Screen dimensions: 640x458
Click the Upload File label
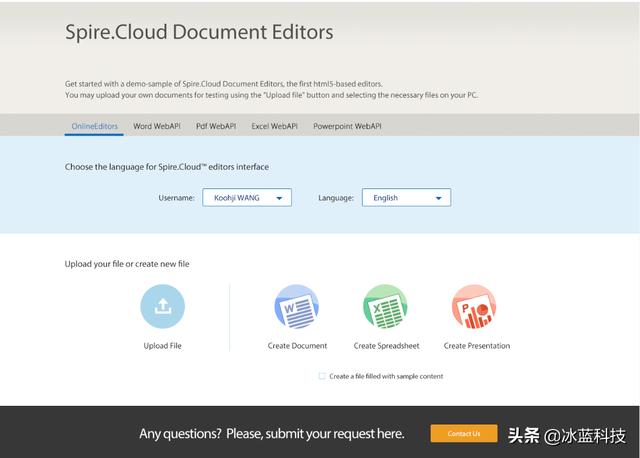[x=162, y=346]
